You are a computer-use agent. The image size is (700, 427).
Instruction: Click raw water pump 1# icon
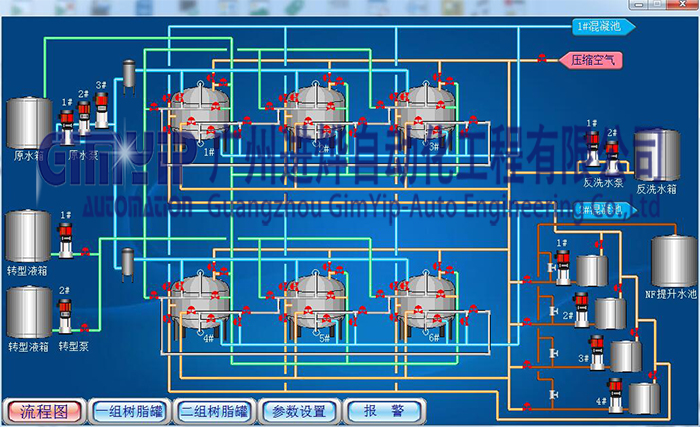coord(67,122)
